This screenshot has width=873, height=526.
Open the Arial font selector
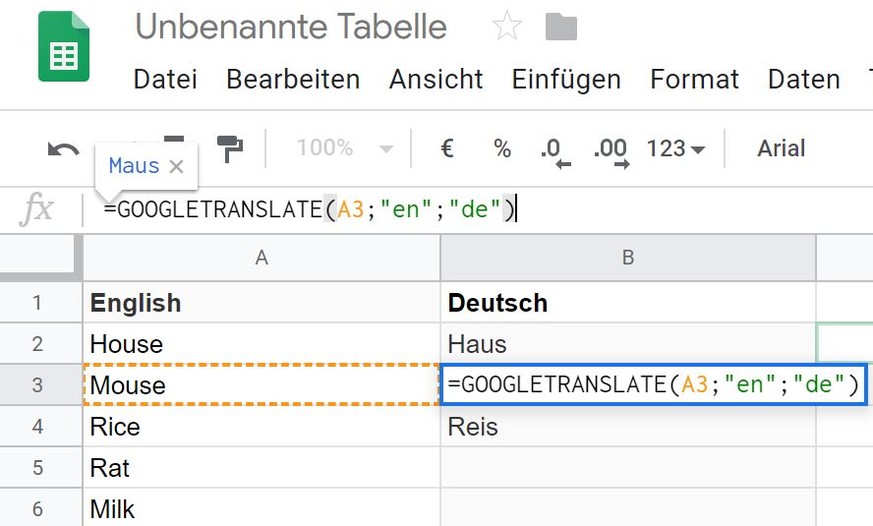click(x=781, y=149)
